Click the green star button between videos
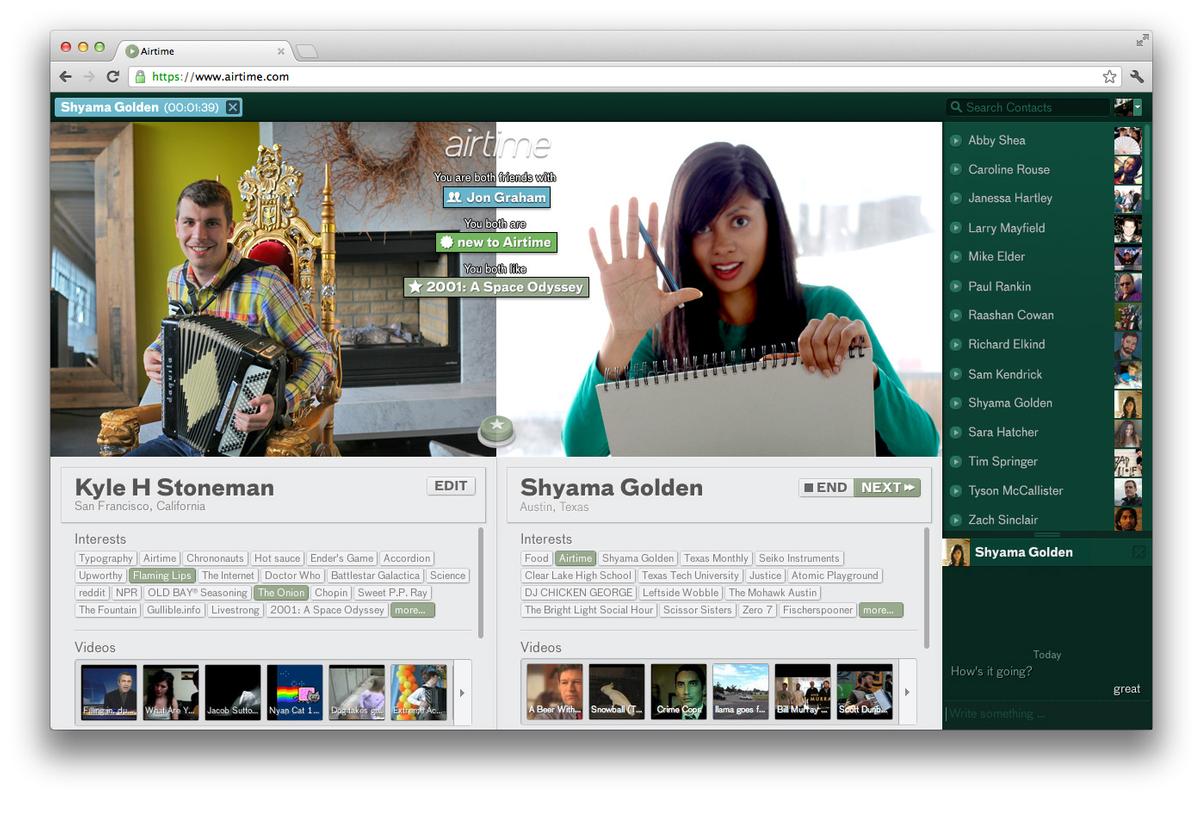The width and height of the screenshot is (1200, 818). (x=496, y=430)
